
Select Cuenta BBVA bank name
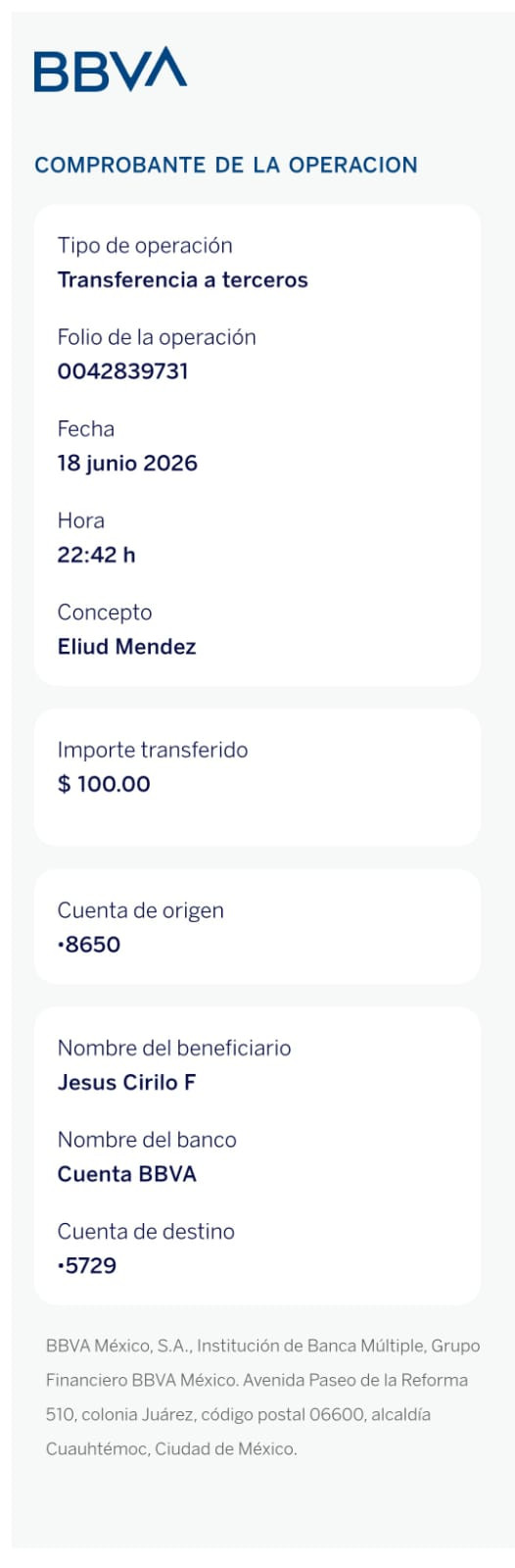click(127, 1174)
